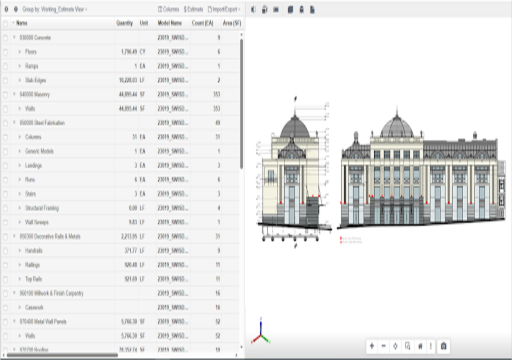Click the second icon in the viewer top toolbar

click(265, 10)
